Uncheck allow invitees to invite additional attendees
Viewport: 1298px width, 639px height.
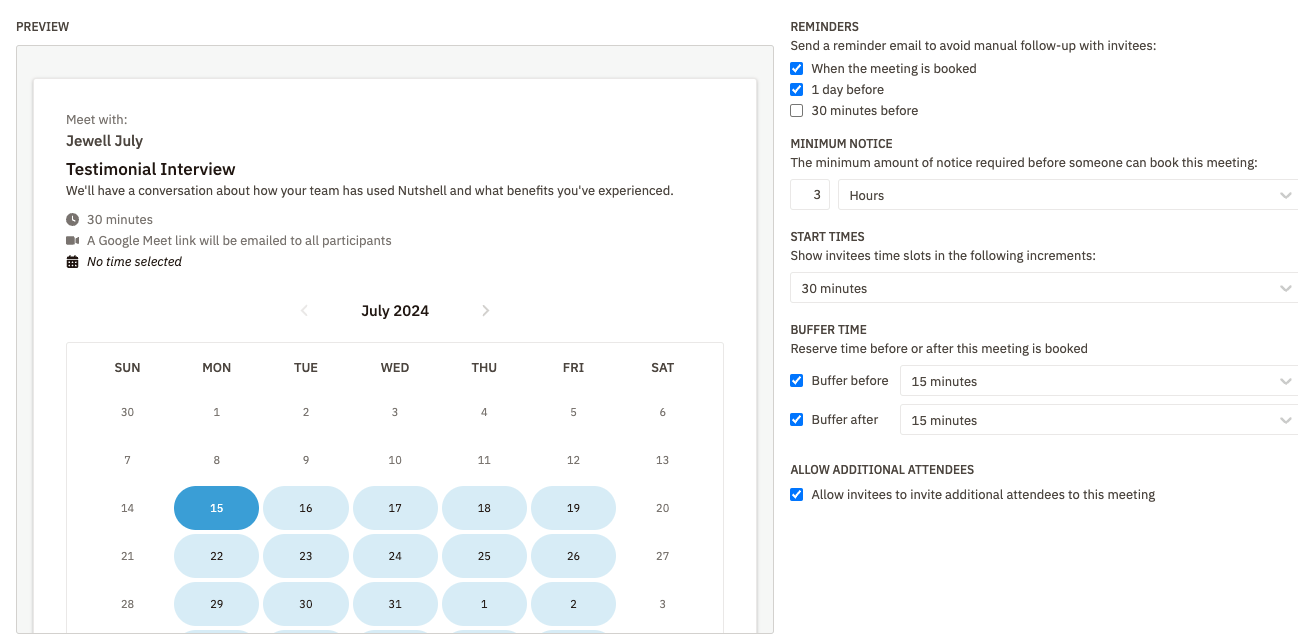(797, 495)
